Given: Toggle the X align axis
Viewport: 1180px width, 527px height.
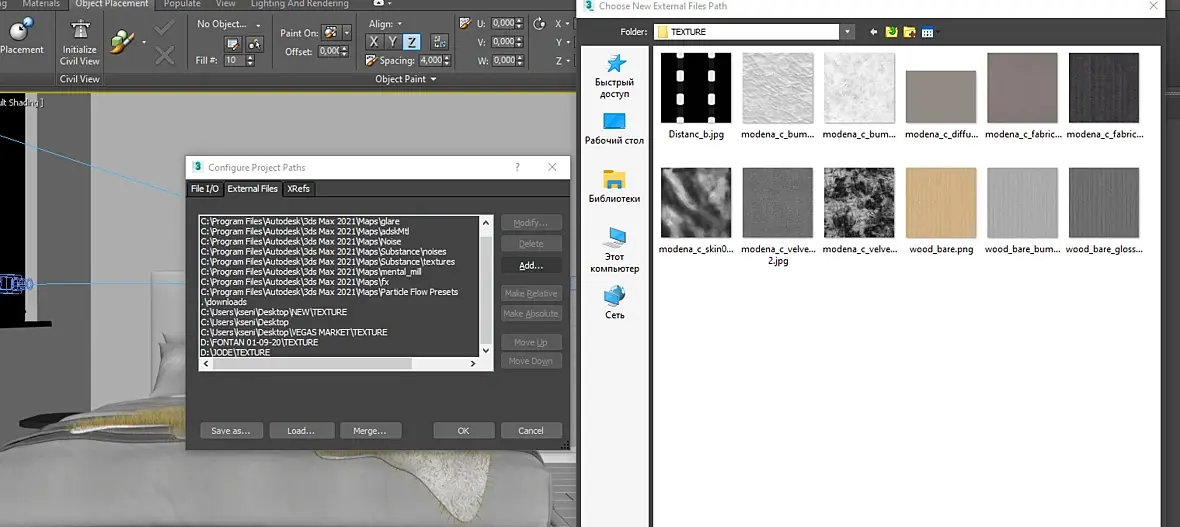Looking at the screenshot, I should pos(373,41).
